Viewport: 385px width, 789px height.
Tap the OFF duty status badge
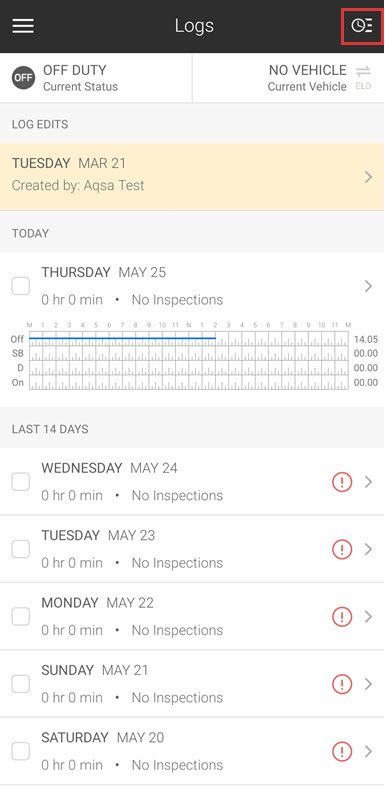click(24, 78)
